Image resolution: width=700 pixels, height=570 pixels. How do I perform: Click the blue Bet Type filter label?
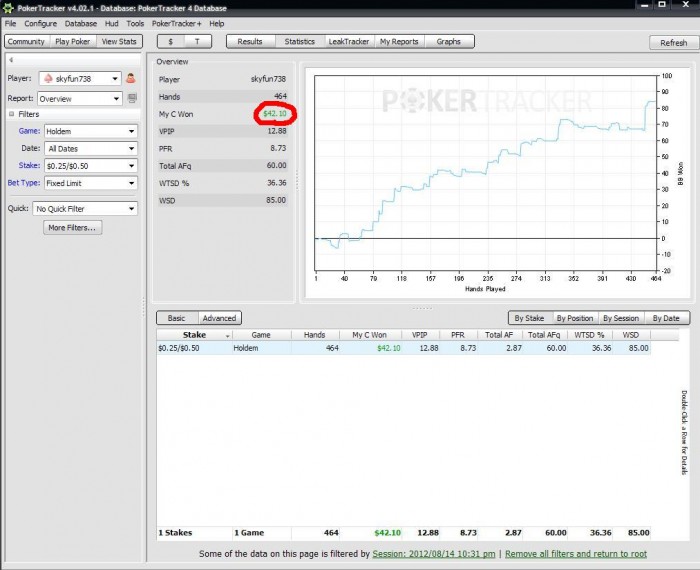(24, 183)
